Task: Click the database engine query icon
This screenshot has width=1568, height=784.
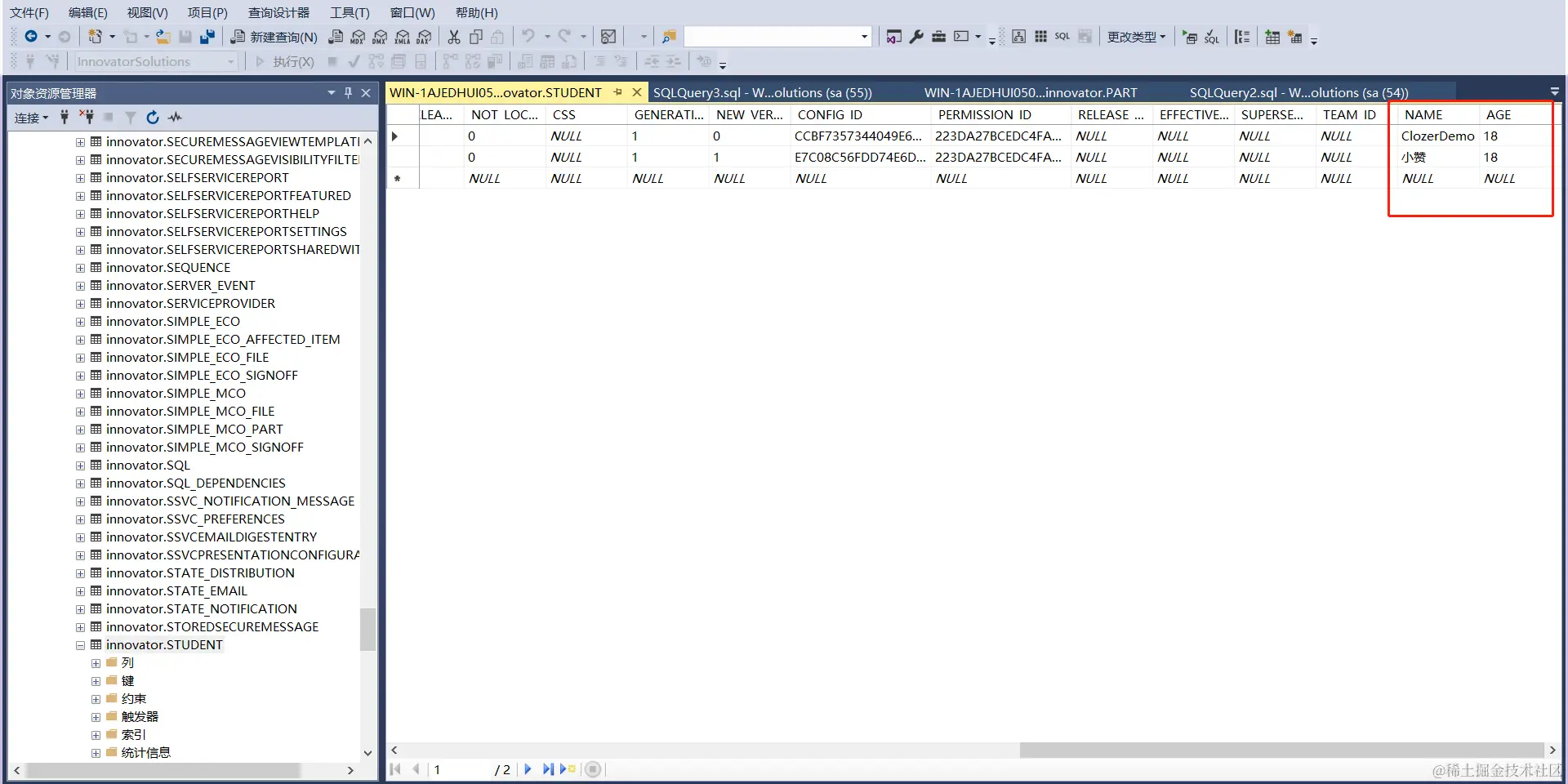Action: coord(336,36)
